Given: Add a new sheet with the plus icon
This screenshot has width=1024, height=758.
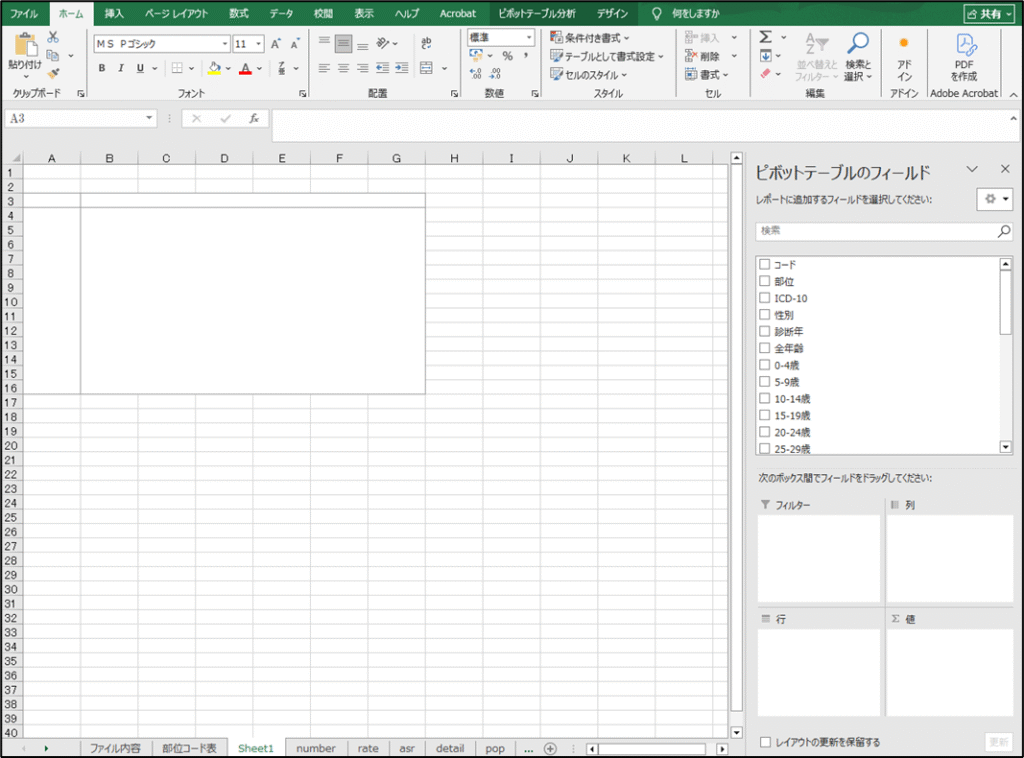Looking at the screenshot, I should (x=550, y=748).
